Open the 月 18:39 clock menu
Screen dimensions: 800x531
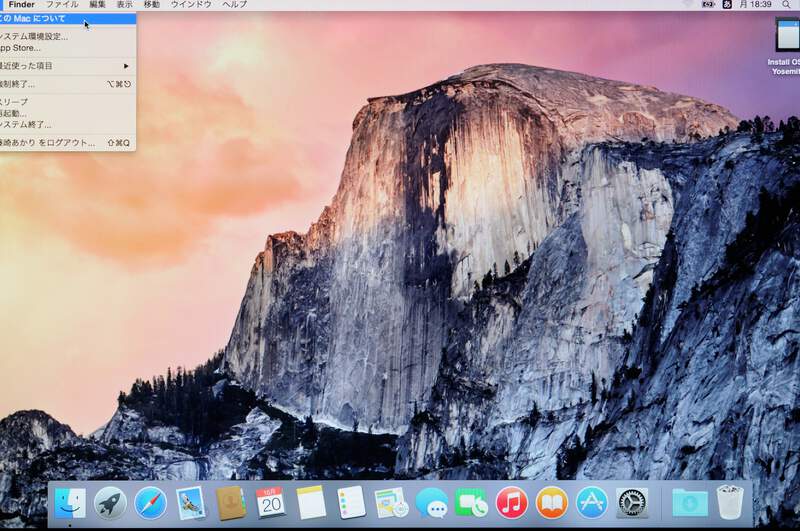[756, 4]
